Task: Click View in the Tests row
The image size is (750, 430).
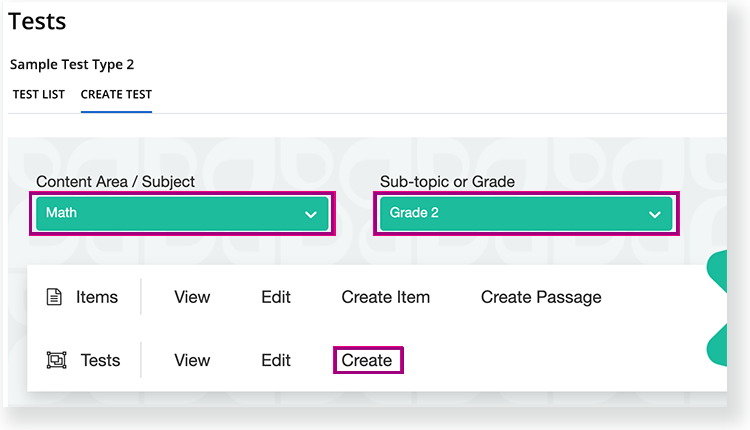Action: tap(192, 360)
